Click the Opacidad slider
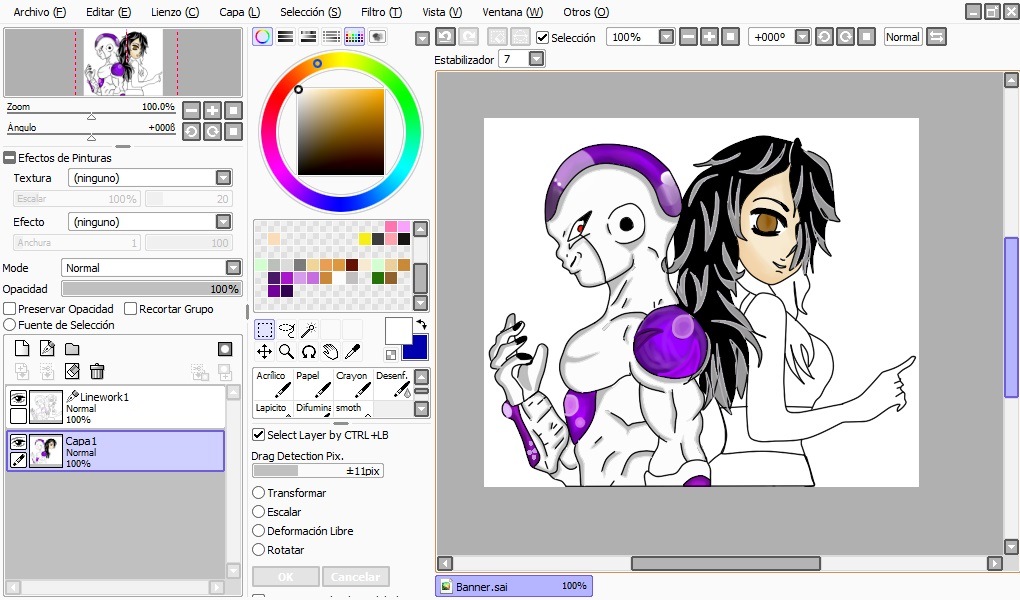 (151, 288)
